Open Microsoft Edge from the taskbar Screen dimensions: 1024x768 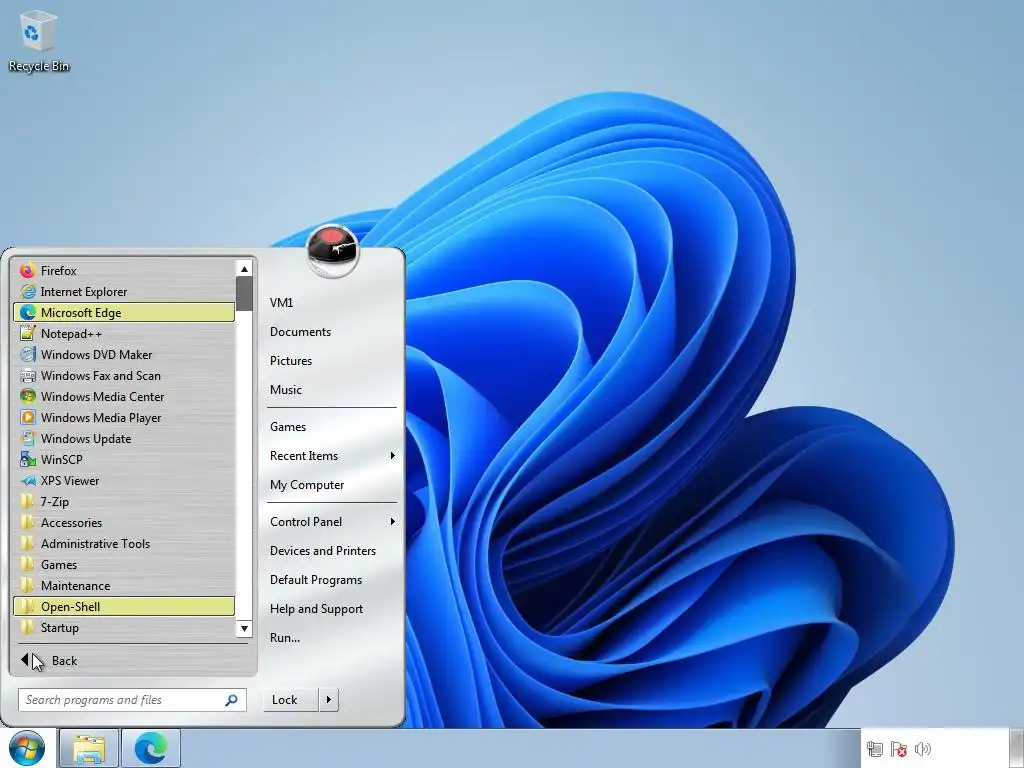tap(151, 748)
